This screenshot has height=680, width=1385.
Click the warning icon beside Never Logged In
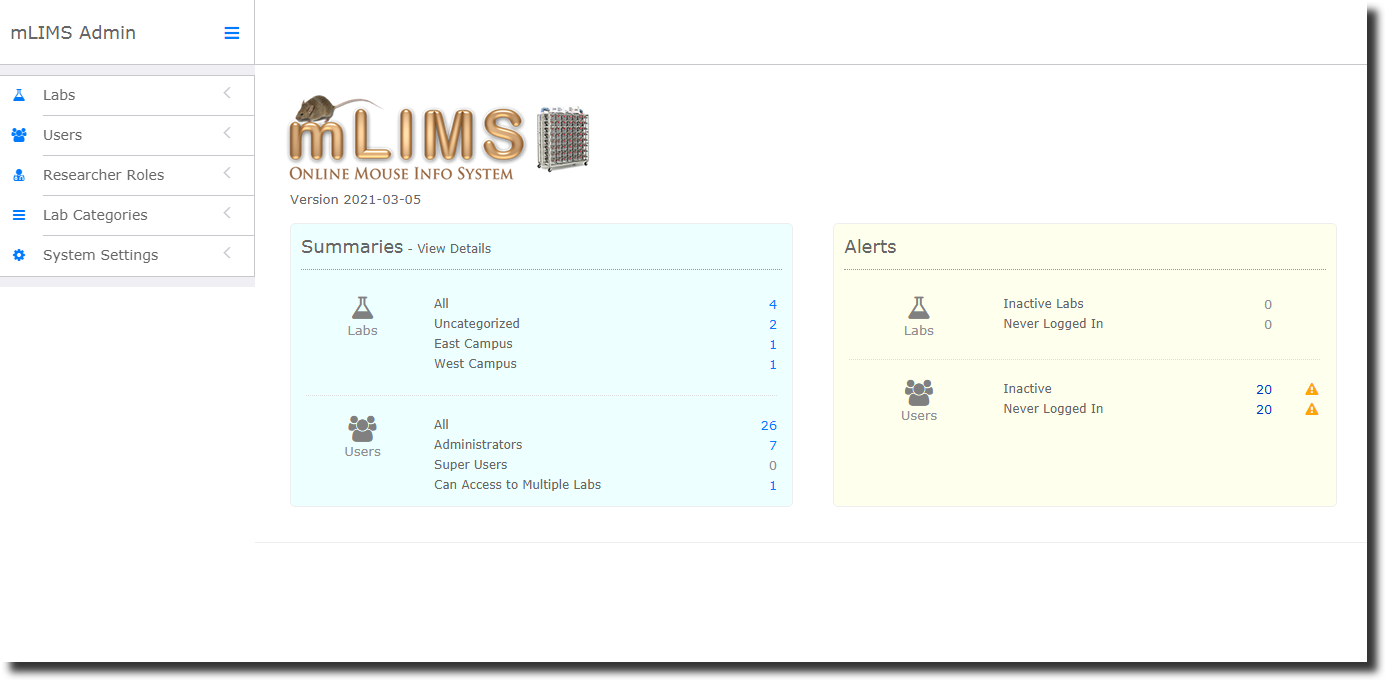(1312, 409)
